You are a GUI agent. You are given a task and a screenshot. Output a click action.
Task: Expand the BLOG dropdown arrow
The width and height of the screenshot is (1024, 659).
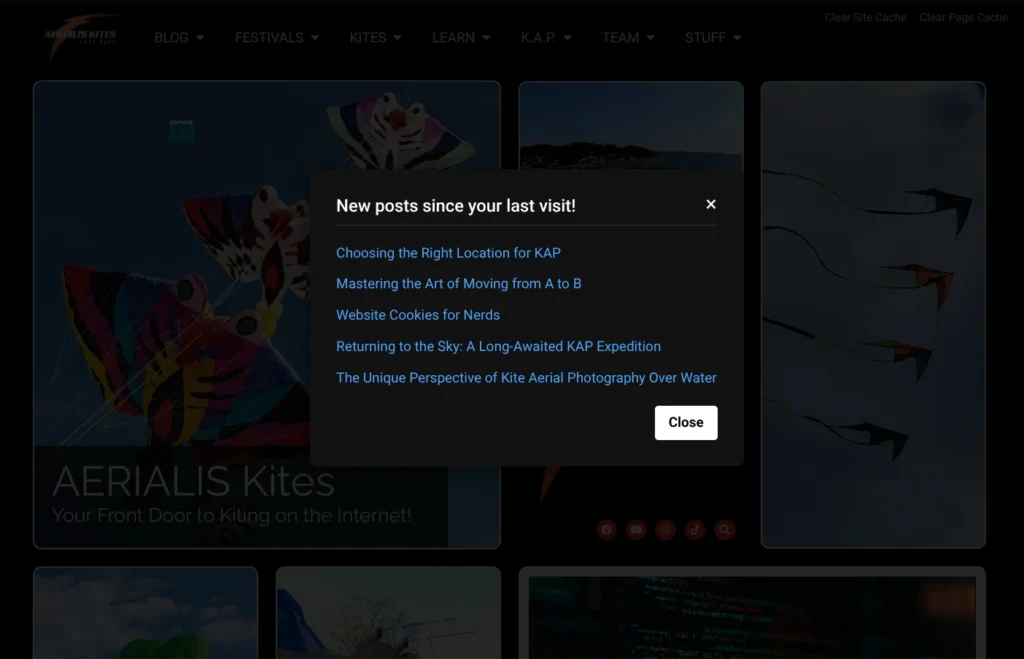(200, 38)
